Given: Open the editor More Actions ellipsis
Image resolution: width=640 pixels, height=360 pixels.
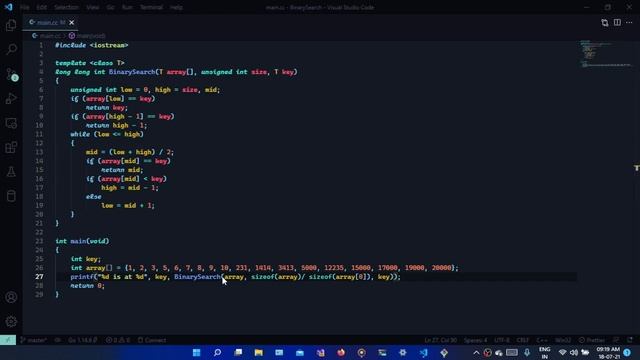Looking at the screenshot, I should [x=629, y=22].
